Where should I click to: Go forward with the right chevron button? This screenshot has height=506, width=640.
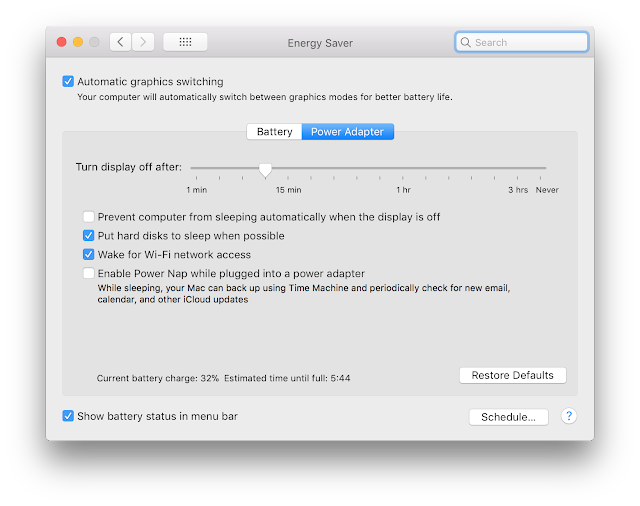[x=143, y=42]
